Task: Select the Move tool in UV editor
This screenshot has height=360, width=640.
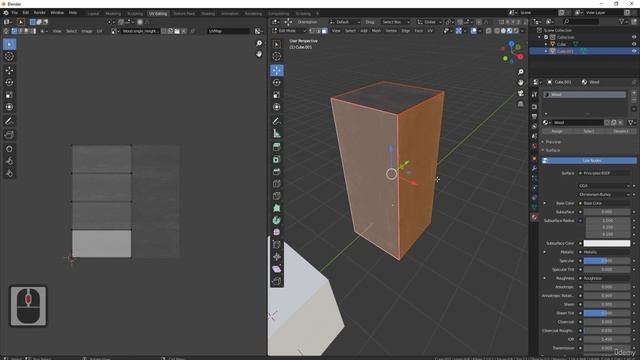Action: coord(9,71)
